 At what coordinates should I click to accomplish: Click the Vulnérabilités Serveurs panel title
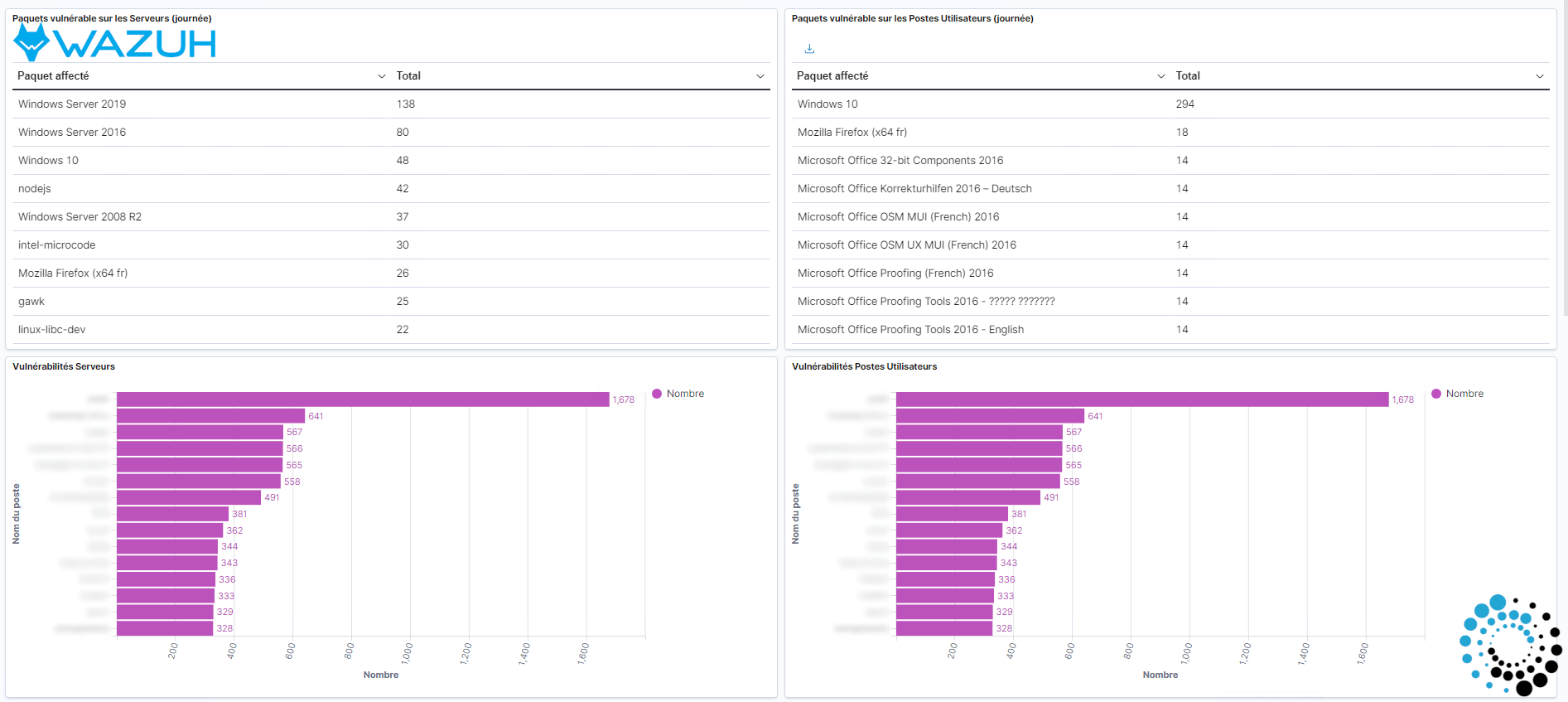point(64,366)
